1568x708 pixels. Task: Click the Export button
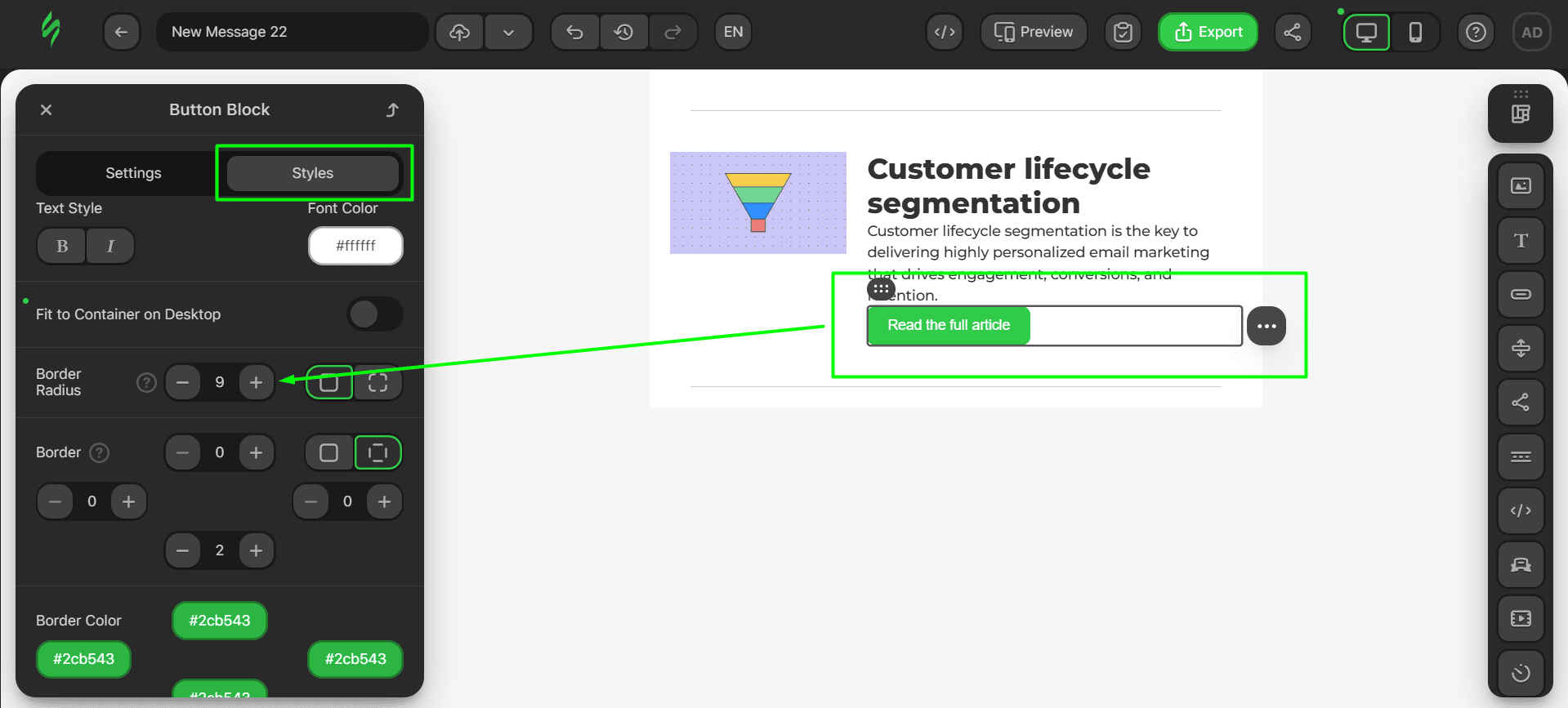tap(1208, 32)
